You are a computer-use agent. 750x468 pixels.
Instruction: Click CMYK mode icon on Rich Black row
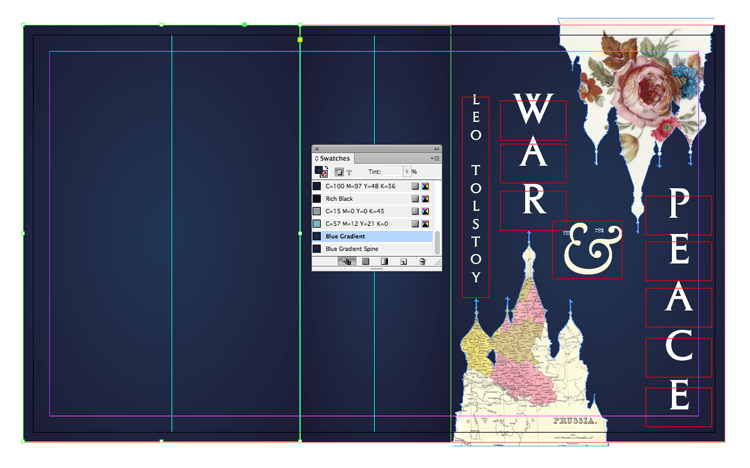425,199
